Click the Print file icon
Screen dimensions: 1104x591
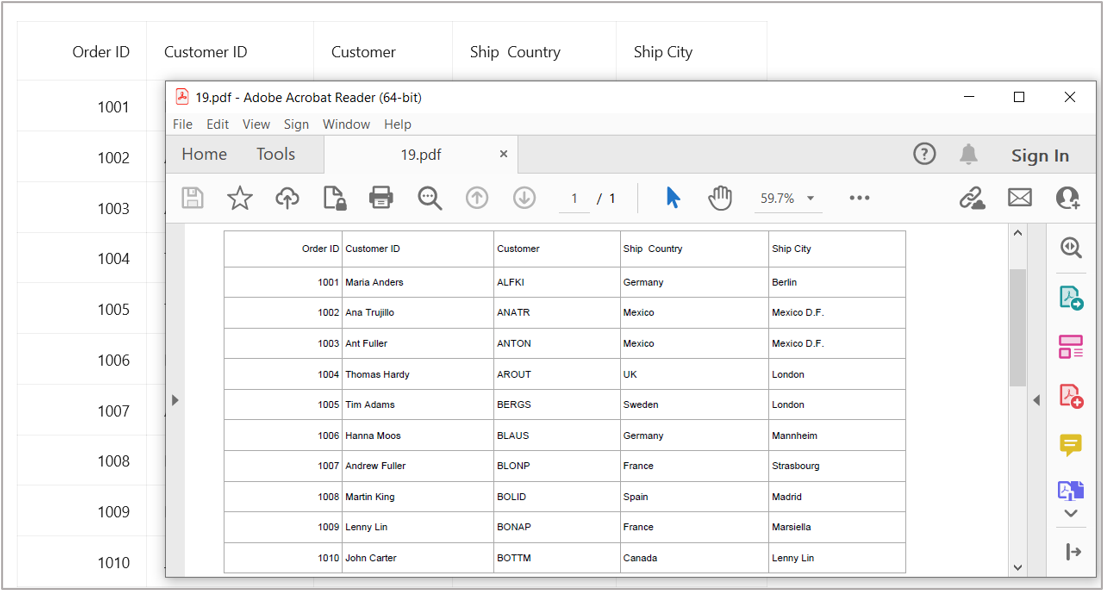(x=381, y=198)
